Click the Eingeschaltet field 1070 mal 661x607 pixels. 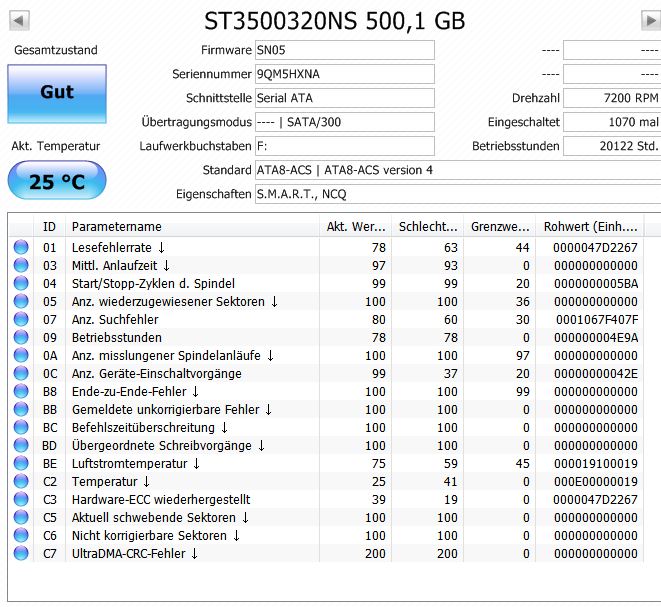(x=612, y=122)
